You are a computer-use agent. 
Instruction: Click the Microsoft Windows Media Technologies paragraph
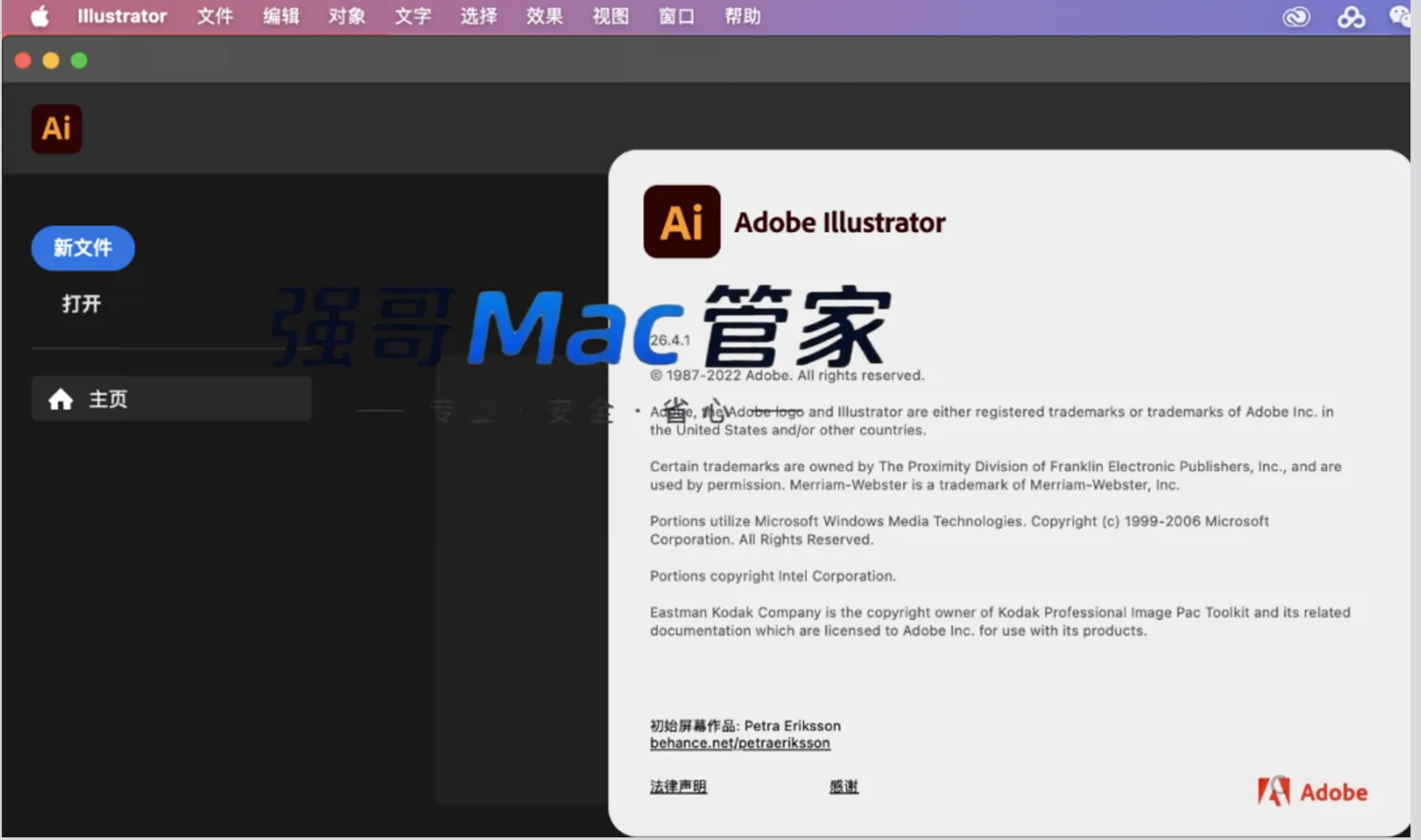(959, 530)
